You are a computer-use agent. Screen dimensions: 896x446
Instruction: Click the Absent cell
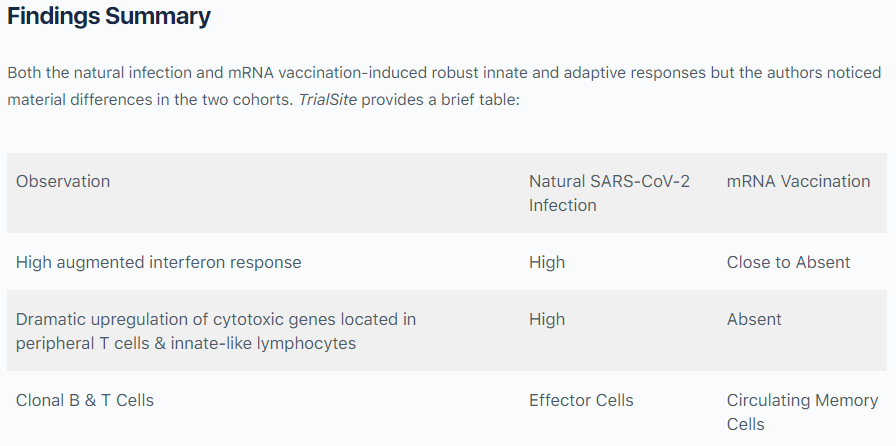coord(754,319)
